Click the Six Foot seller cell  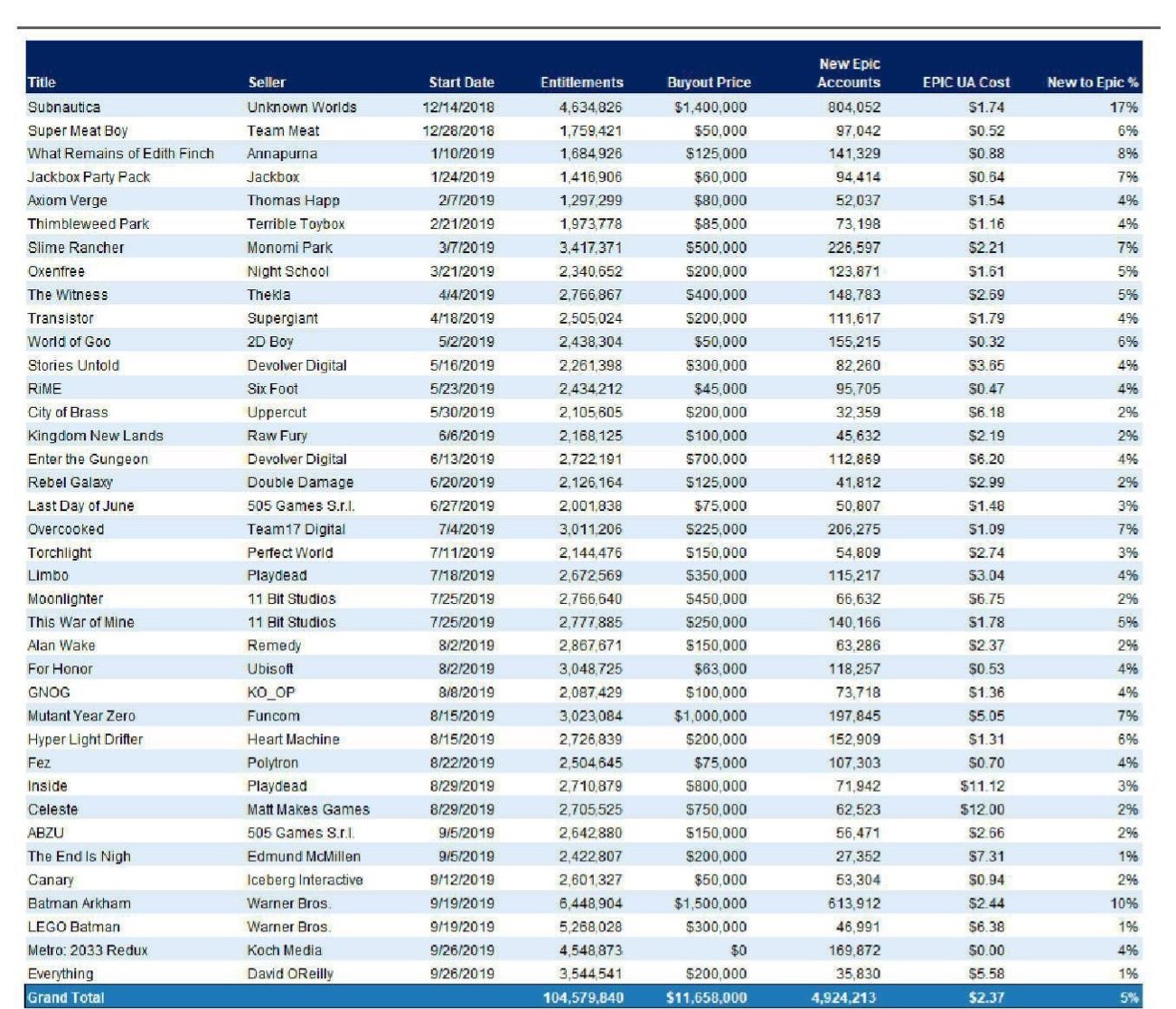pyautogui.click(x=272, y=389)
